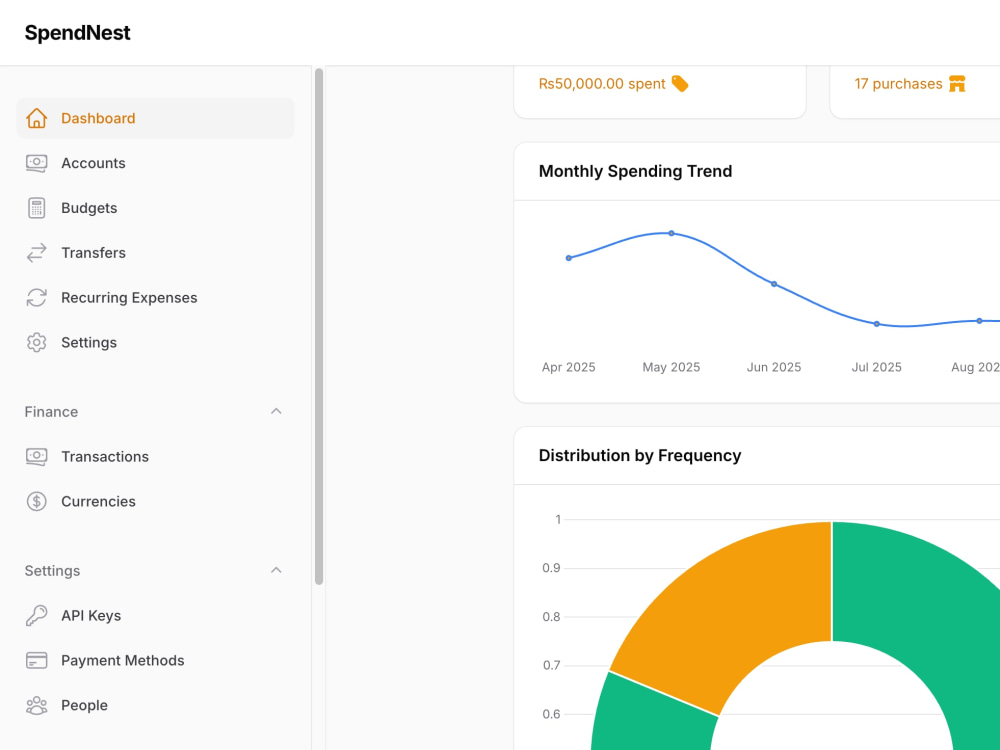Click the Jun 2025 axis label
1000x750 pixels.
pyautogui.click(x=774, y=367)
